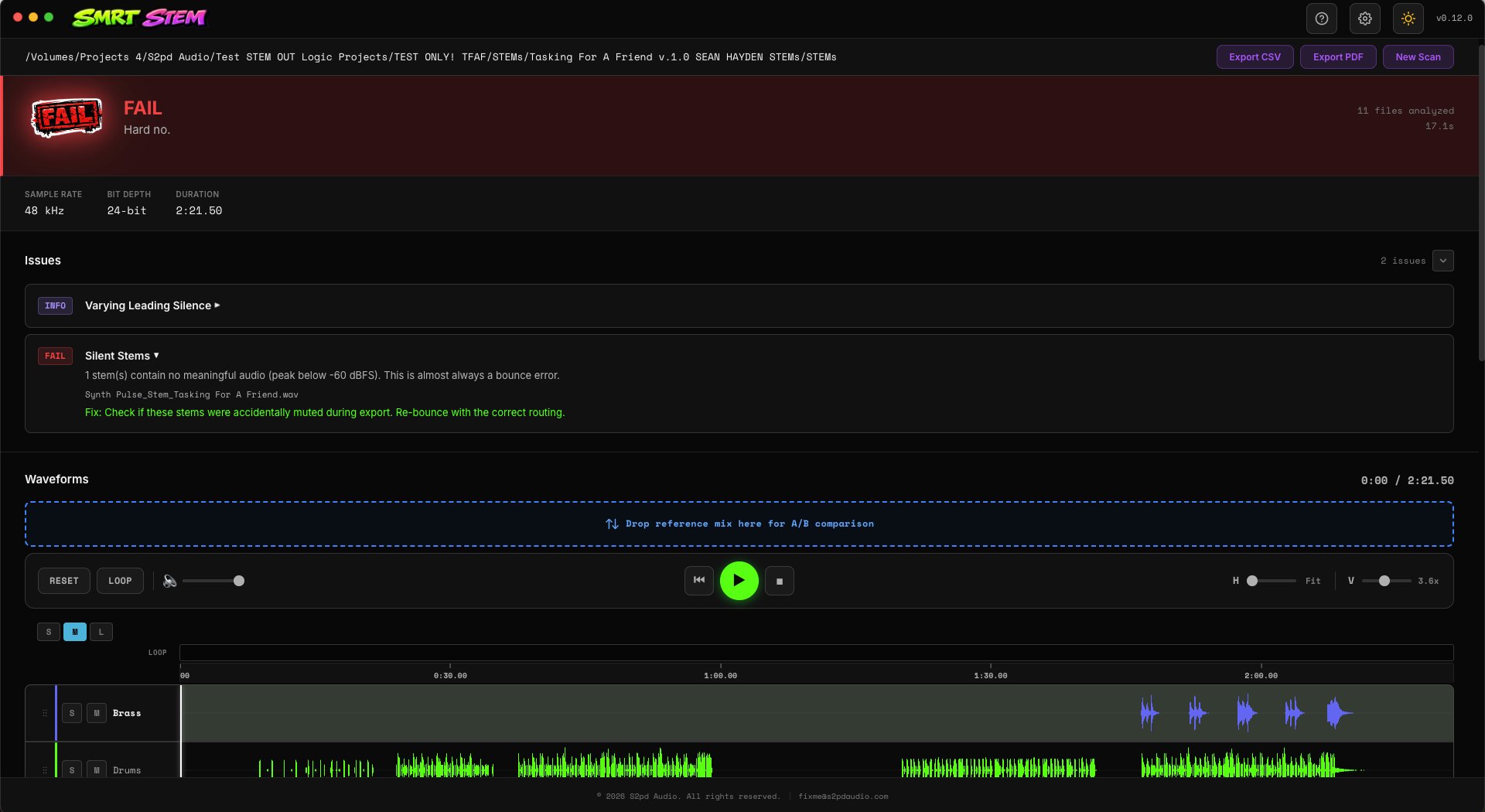Viewport: 1485px width, 812px height.
Task: Click the vertical zoom slider handle
Action: pos(1384,581)
